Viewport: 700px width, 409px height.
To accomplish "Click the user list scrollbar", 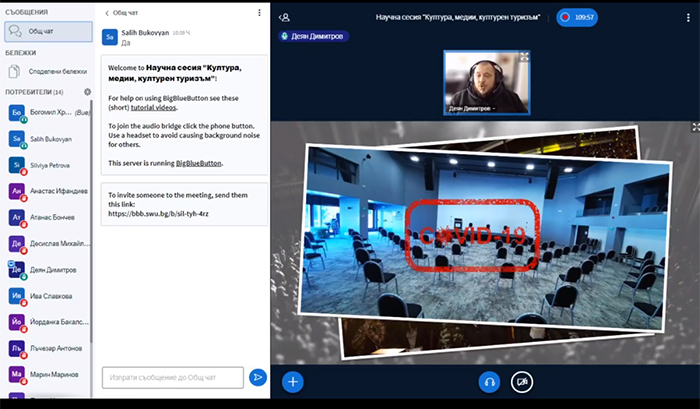I will click(x=91, y=221).
